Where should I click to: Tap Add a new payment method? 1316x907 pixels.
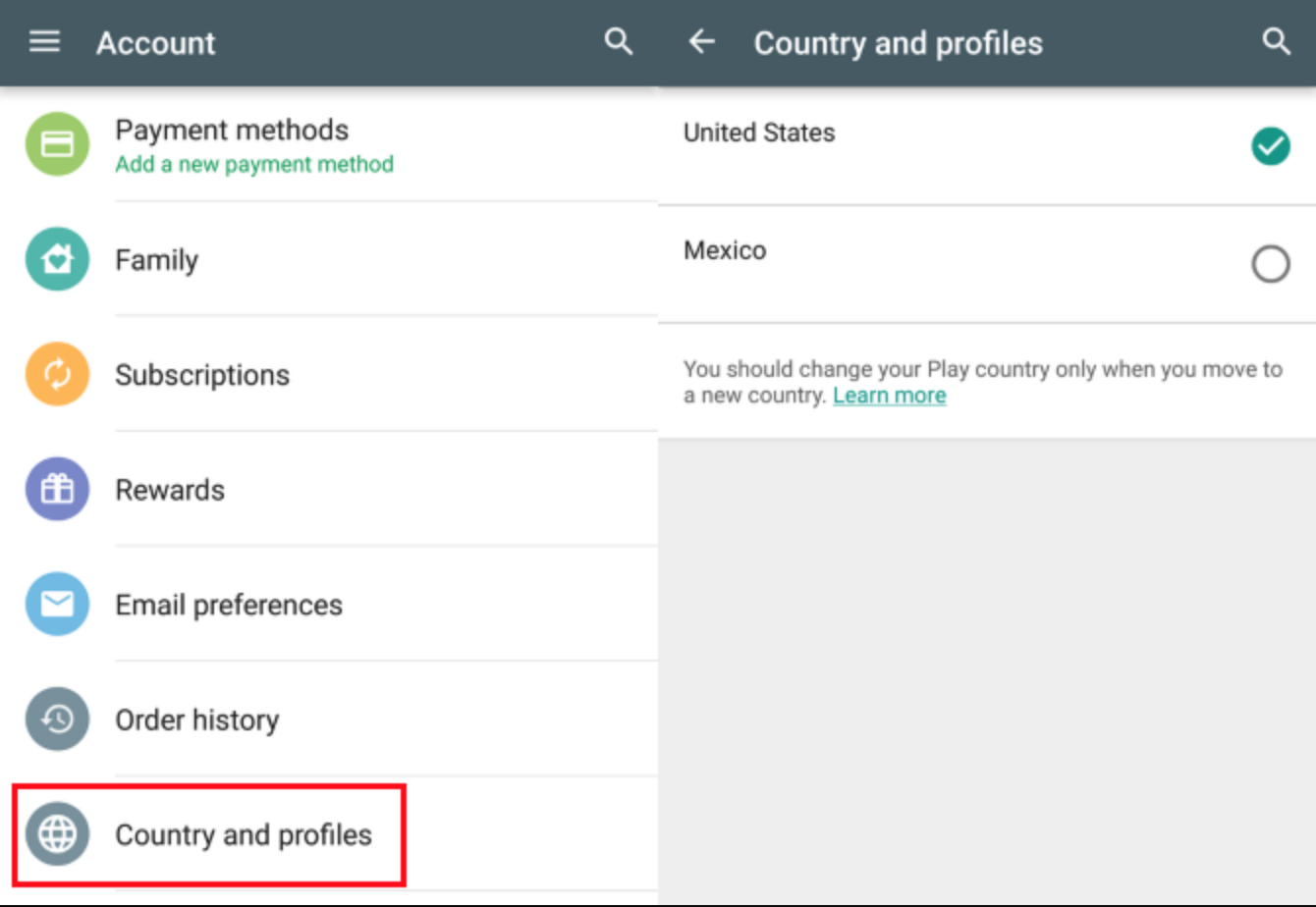pos(254,164)
